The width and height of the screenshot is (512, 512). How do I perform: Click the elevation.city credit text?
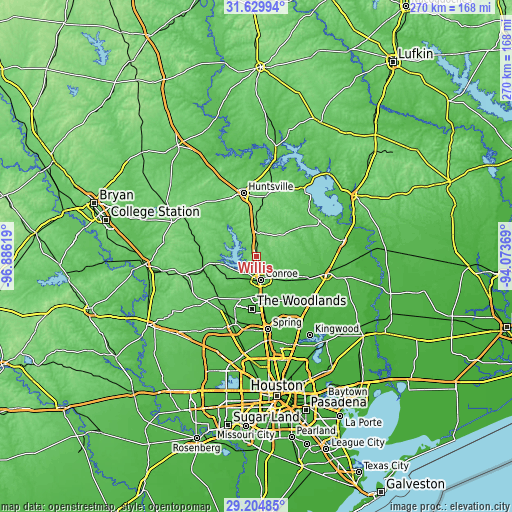pyautogui.click(x=451, y=507)
